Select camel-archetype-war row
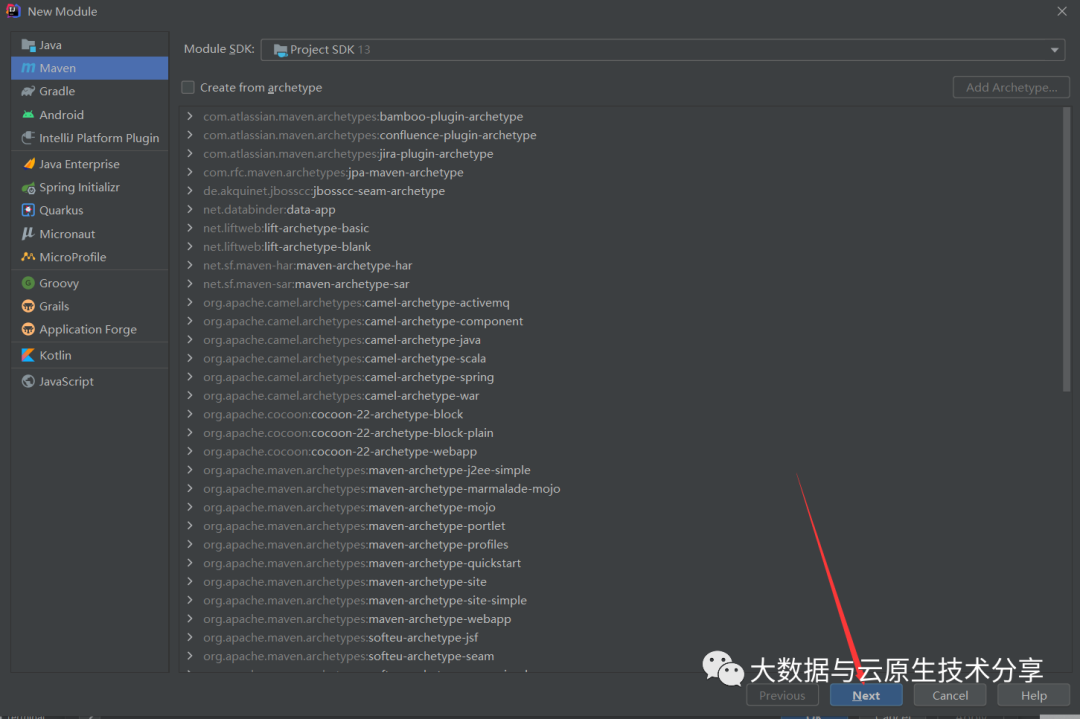This screenshot has height=719, width=1080. click(x=621, y=395)
